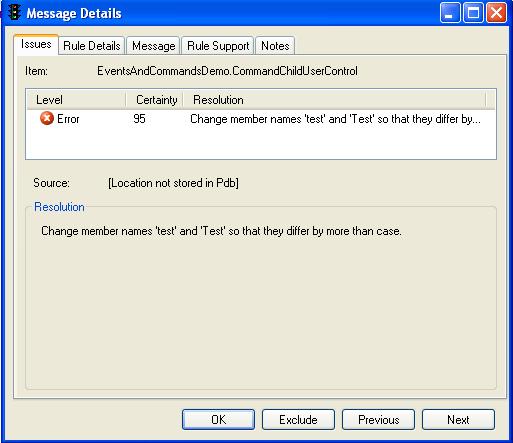Close the Message Details window

point(496,13)
